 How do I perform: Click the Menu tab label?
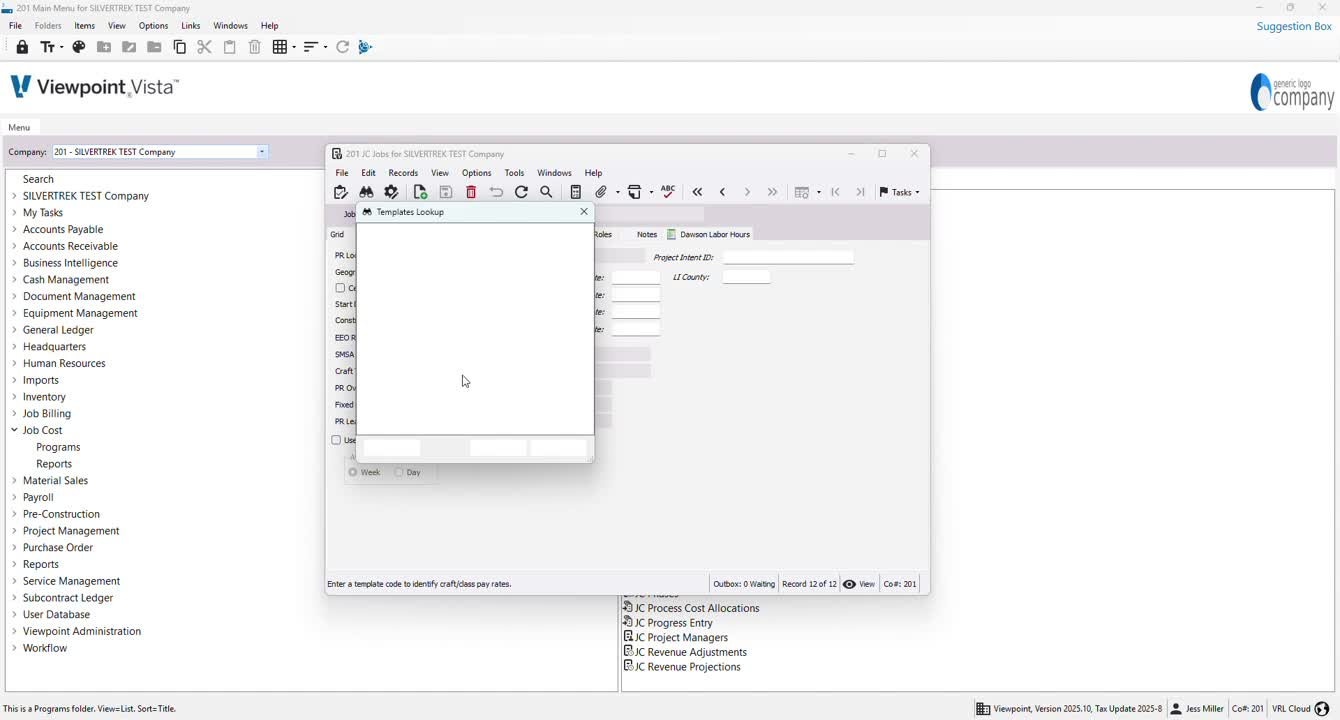click(x=19, y=128)
